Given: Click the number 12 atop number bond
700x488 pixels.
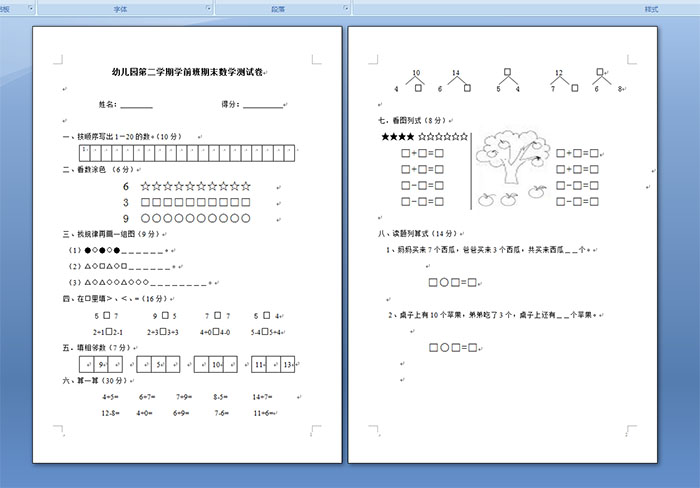Looking at the screenshot, I should tap(559, 72).
